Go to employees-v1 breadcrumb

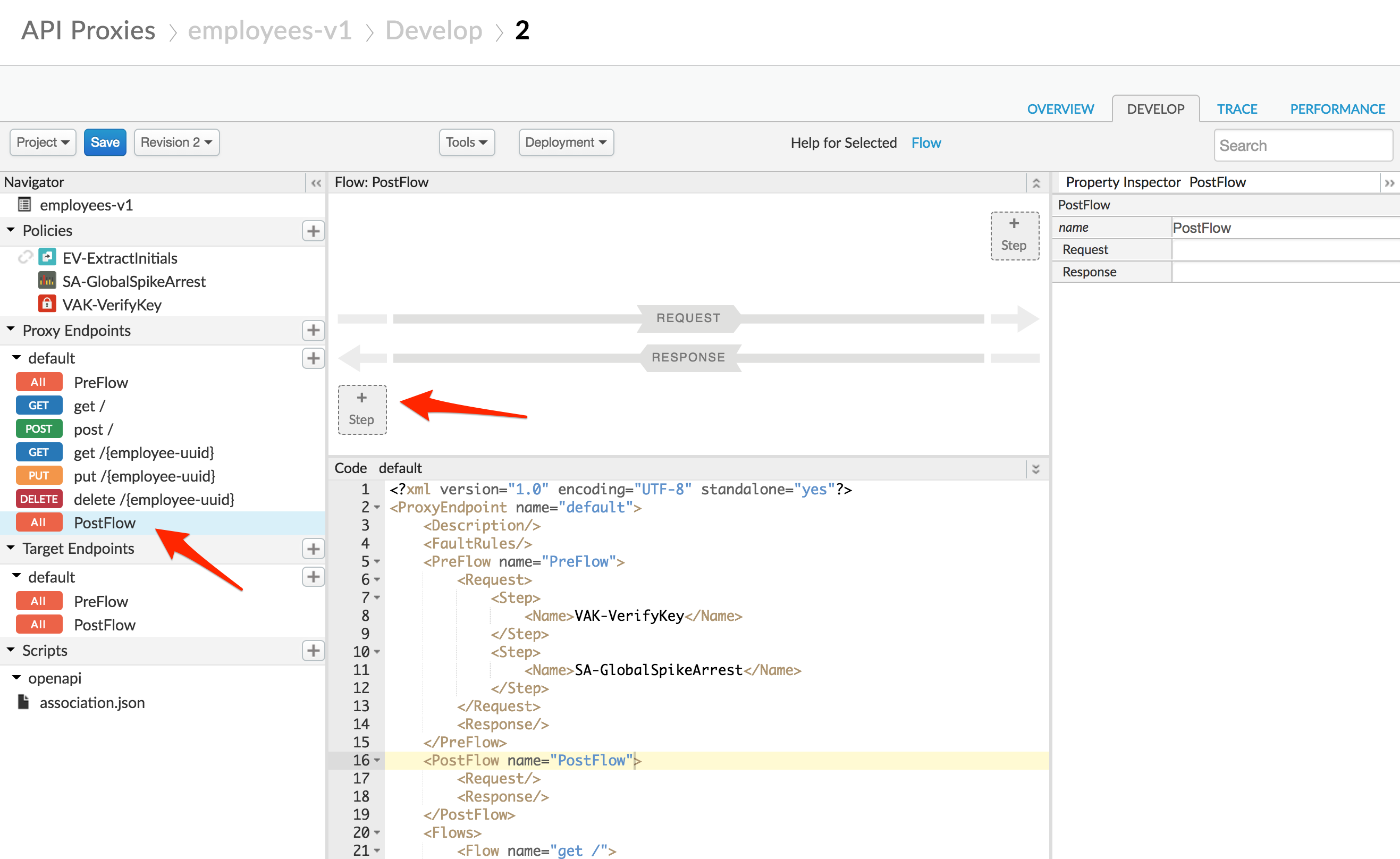tap(270, 30)
